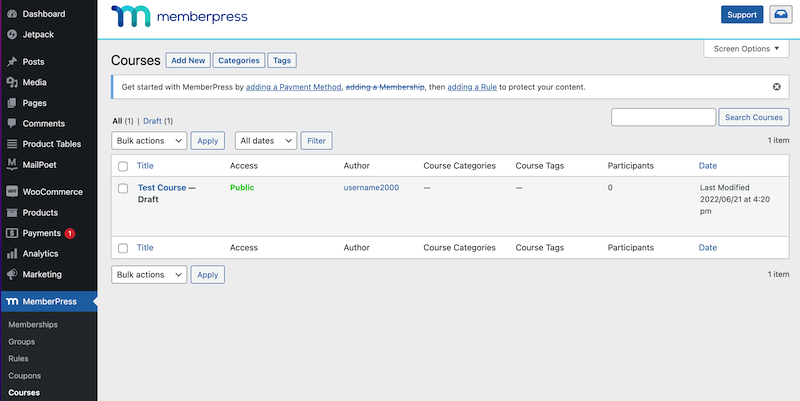Open course Tags button
800x401 pixels.
pyautogui.click(x=282, y=60)
